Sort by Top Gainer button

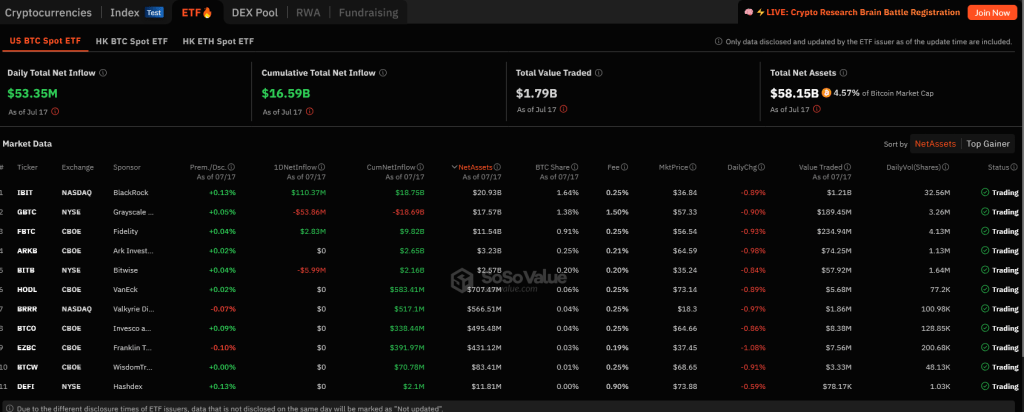tap(988, 144)
